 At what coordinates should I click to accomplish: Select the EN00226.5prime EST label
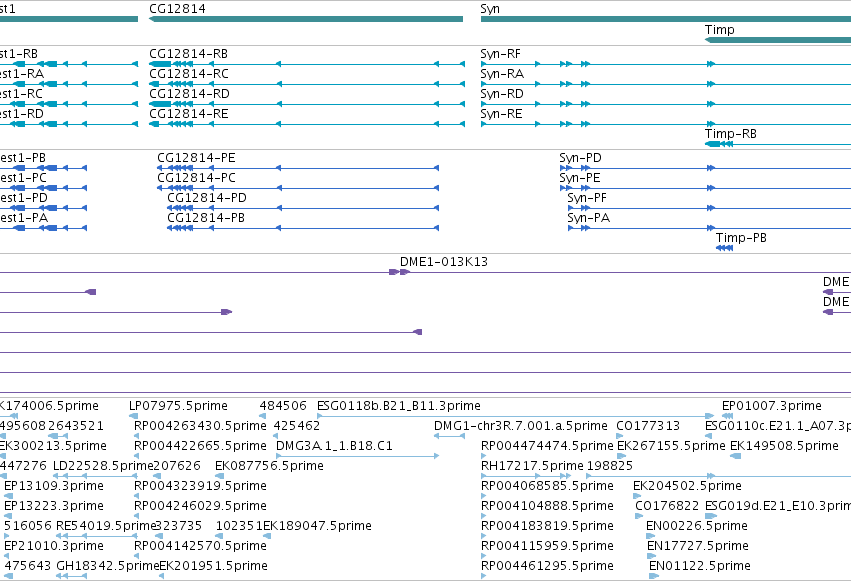697,526
